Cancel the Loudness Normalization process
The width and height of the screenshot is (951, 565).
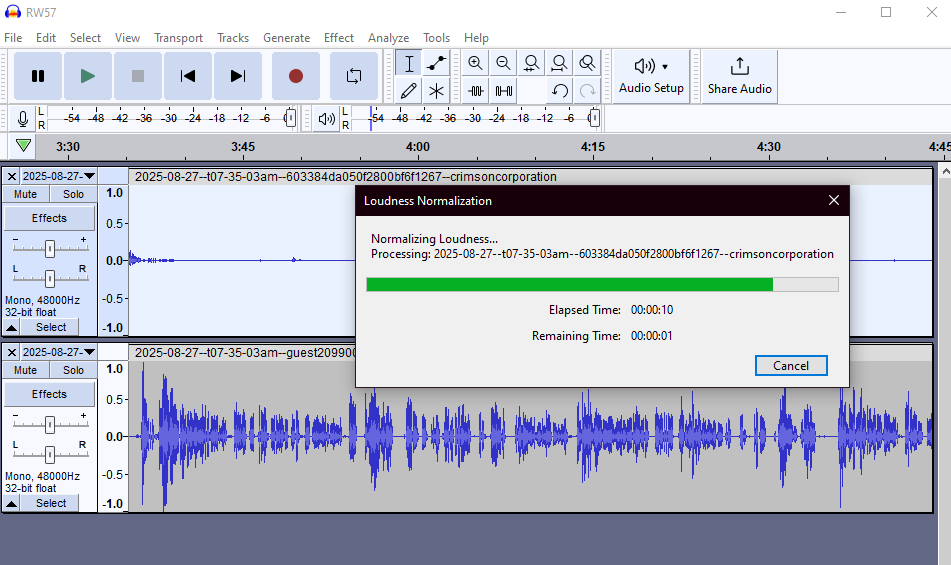point(791,366)
